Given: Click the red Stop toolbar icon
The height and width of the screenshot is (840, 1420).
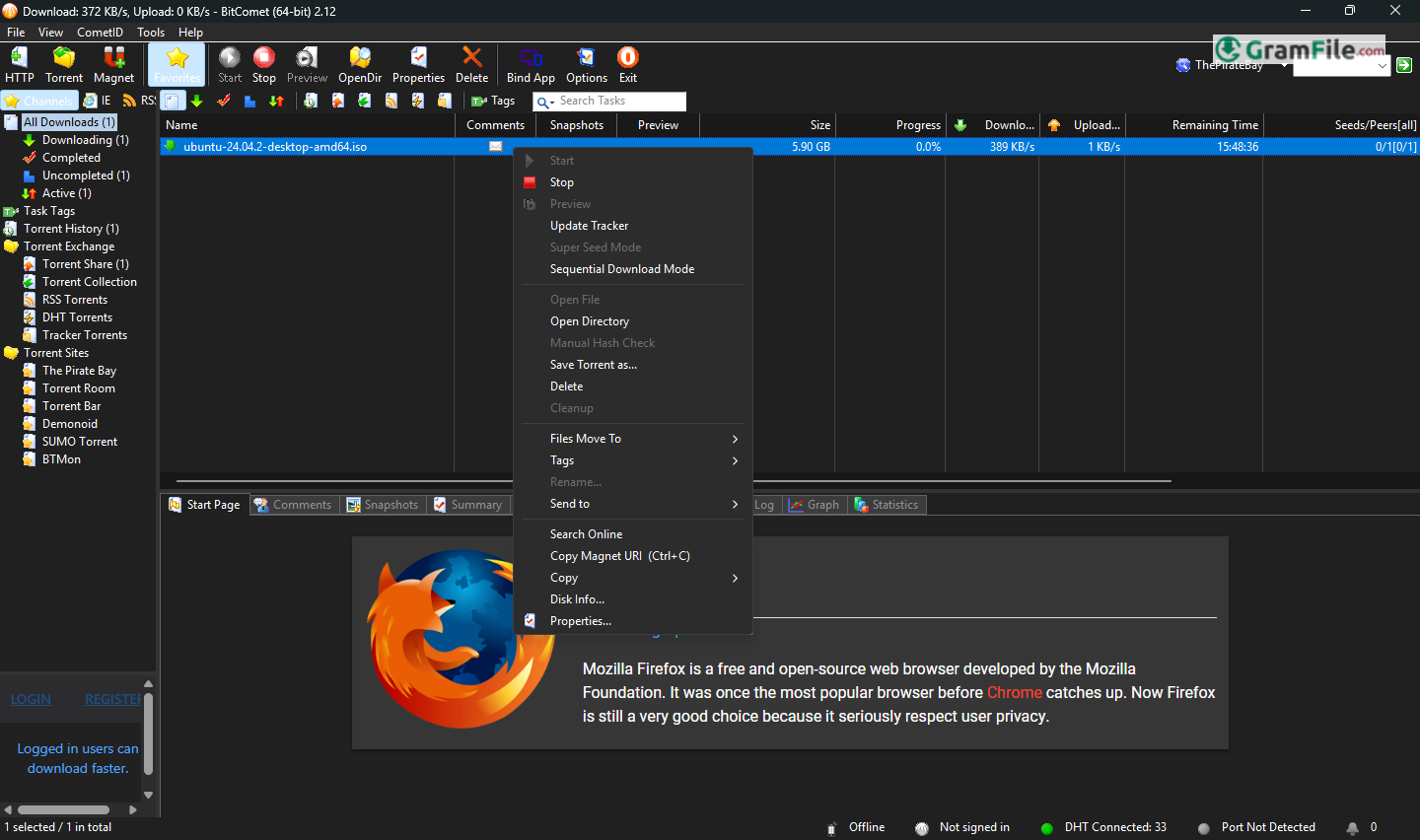Looking at the screenshot, I should (264, 65).
